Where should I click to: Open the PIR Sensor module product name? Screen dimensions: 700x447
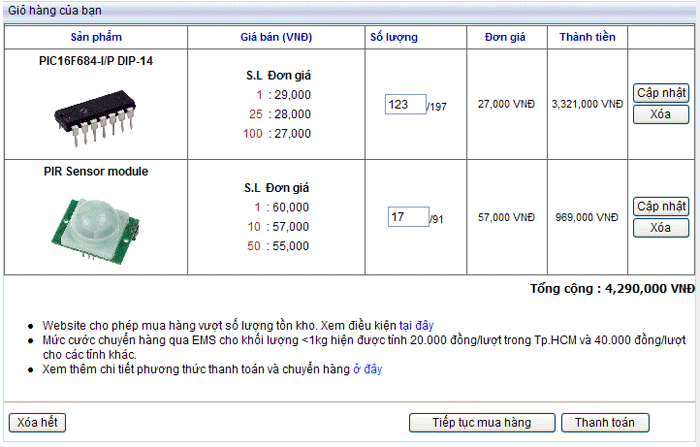[96, 172]
